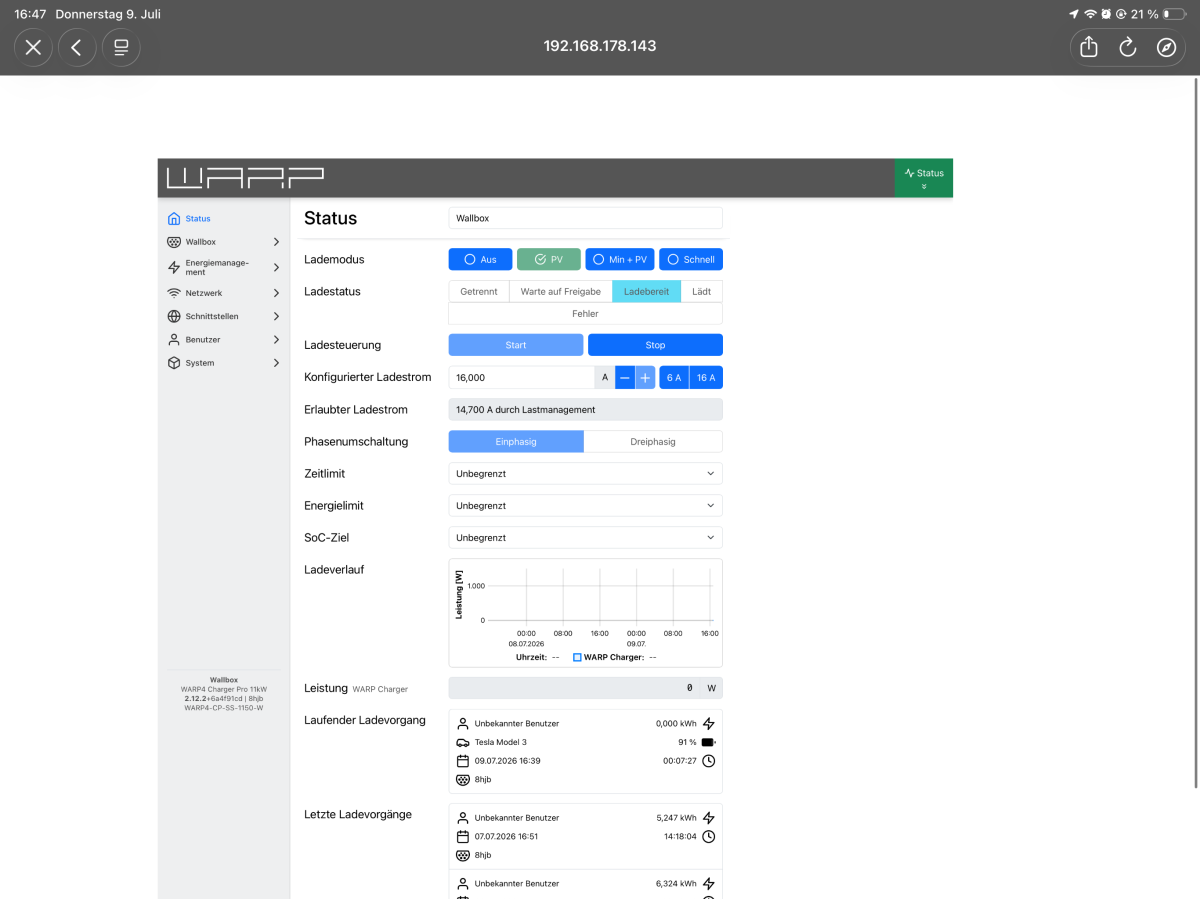Open the SoC-Ziel dropdown

click(585, 537)
